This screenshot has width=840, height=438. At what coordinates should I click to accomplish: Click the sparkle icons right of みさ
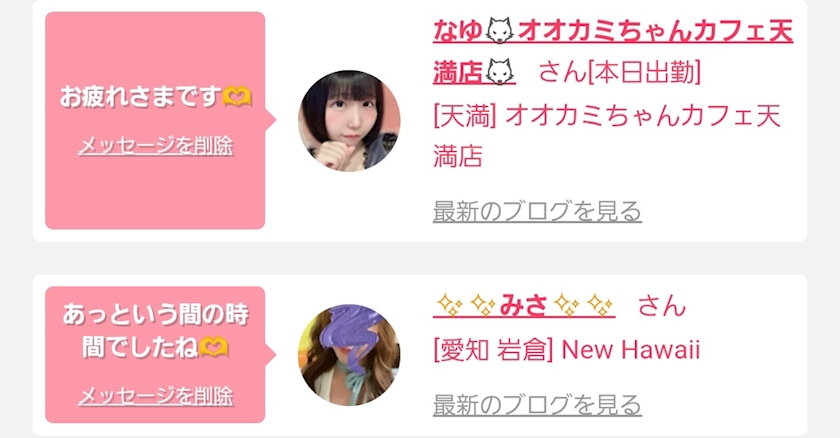(x=583, y=305)
